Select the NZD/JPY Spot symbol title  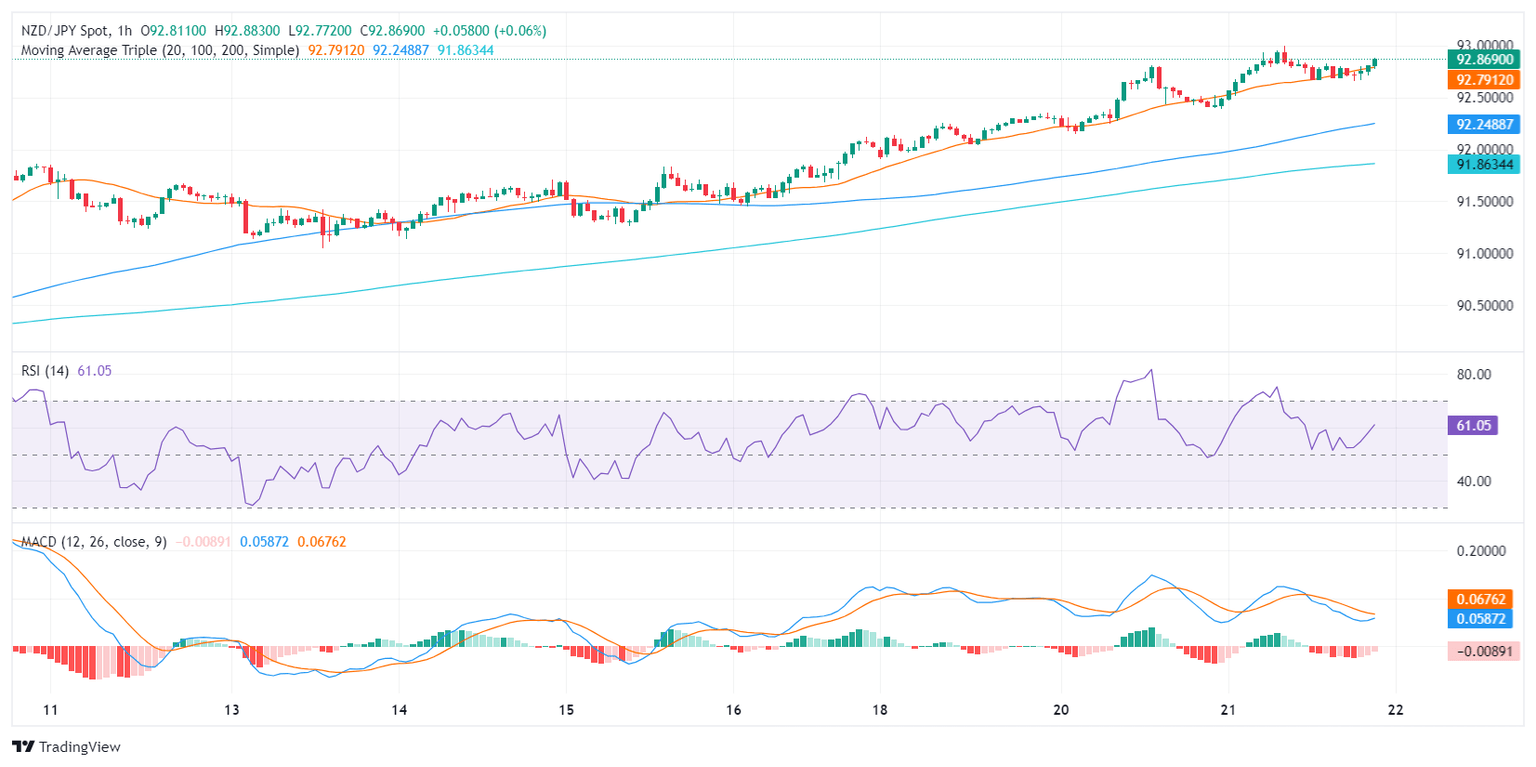coord(60,31)
